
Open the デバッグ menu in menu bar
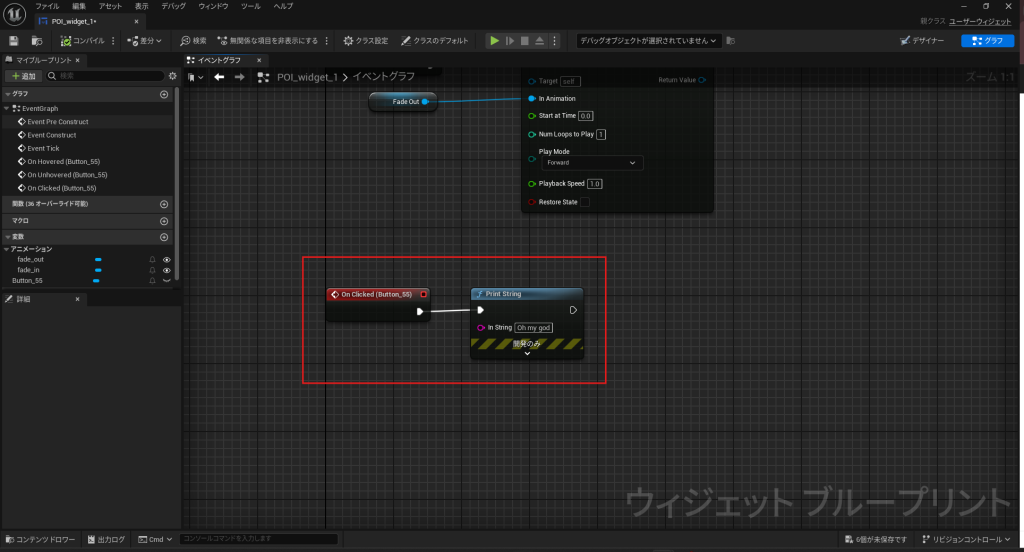(173, 6)
